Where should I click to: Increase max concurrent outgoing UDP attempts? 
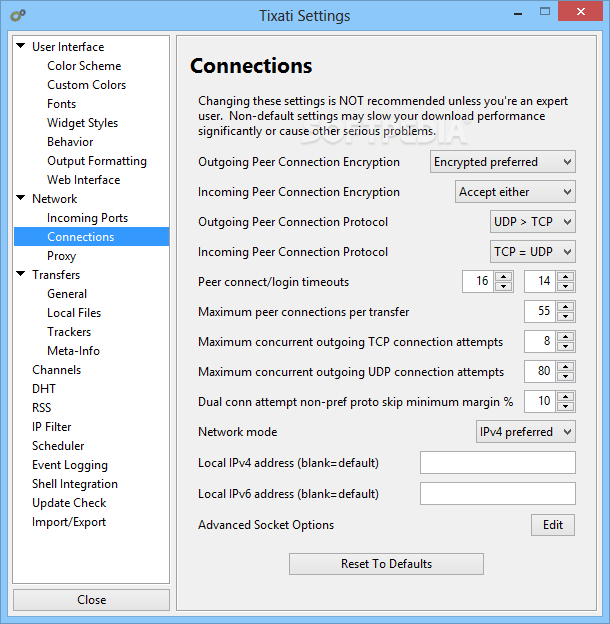[565, 367]
